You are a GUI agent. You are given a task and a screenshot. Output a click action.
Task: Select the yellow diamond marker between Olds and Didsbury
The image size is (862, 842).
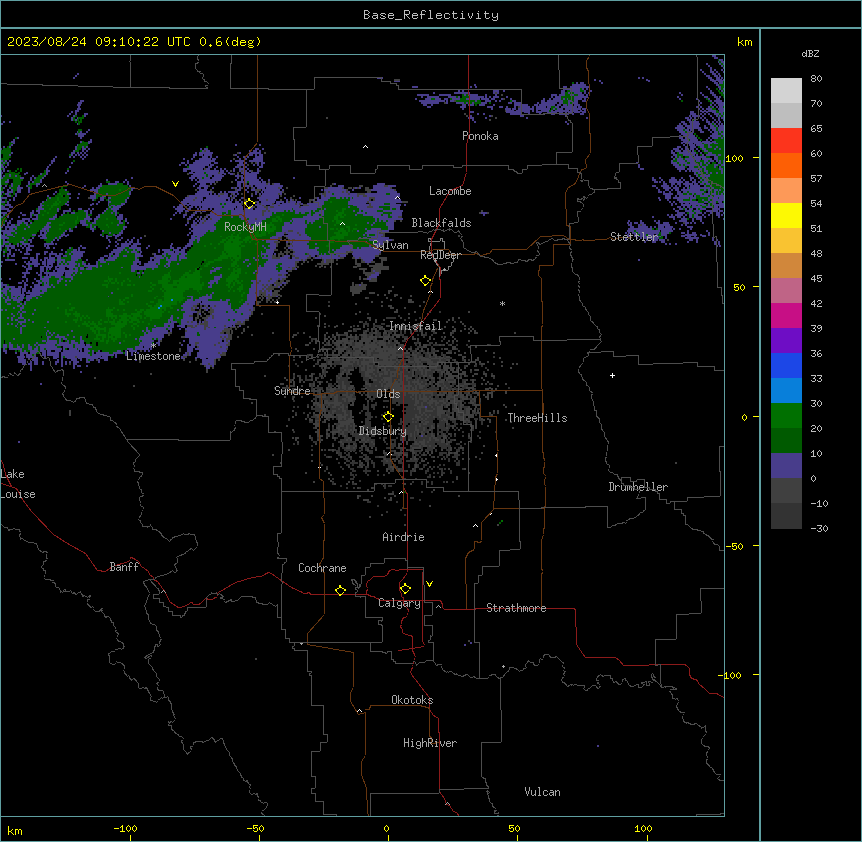(x=388, y=417)
